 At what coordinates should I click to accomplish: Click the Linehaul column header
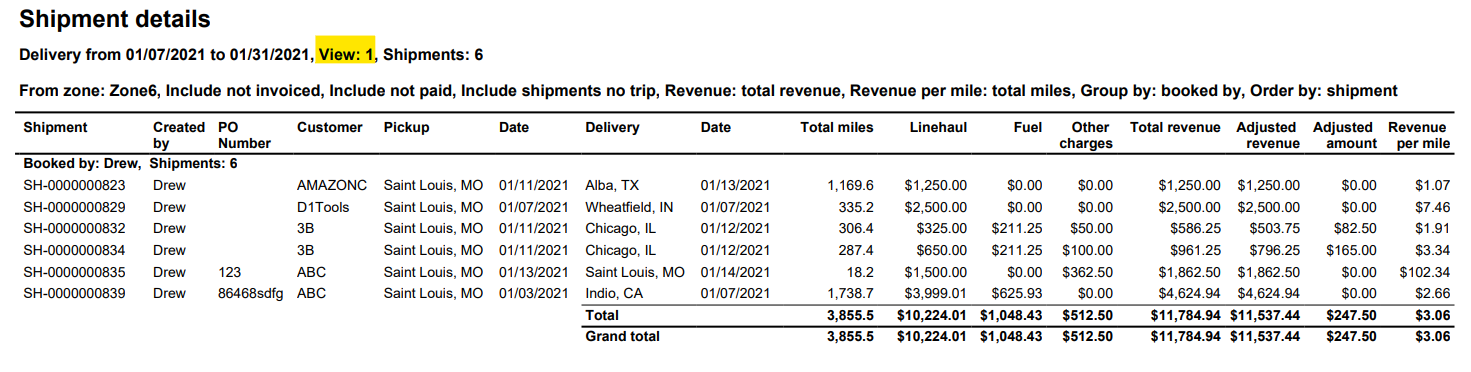[938, 127]
